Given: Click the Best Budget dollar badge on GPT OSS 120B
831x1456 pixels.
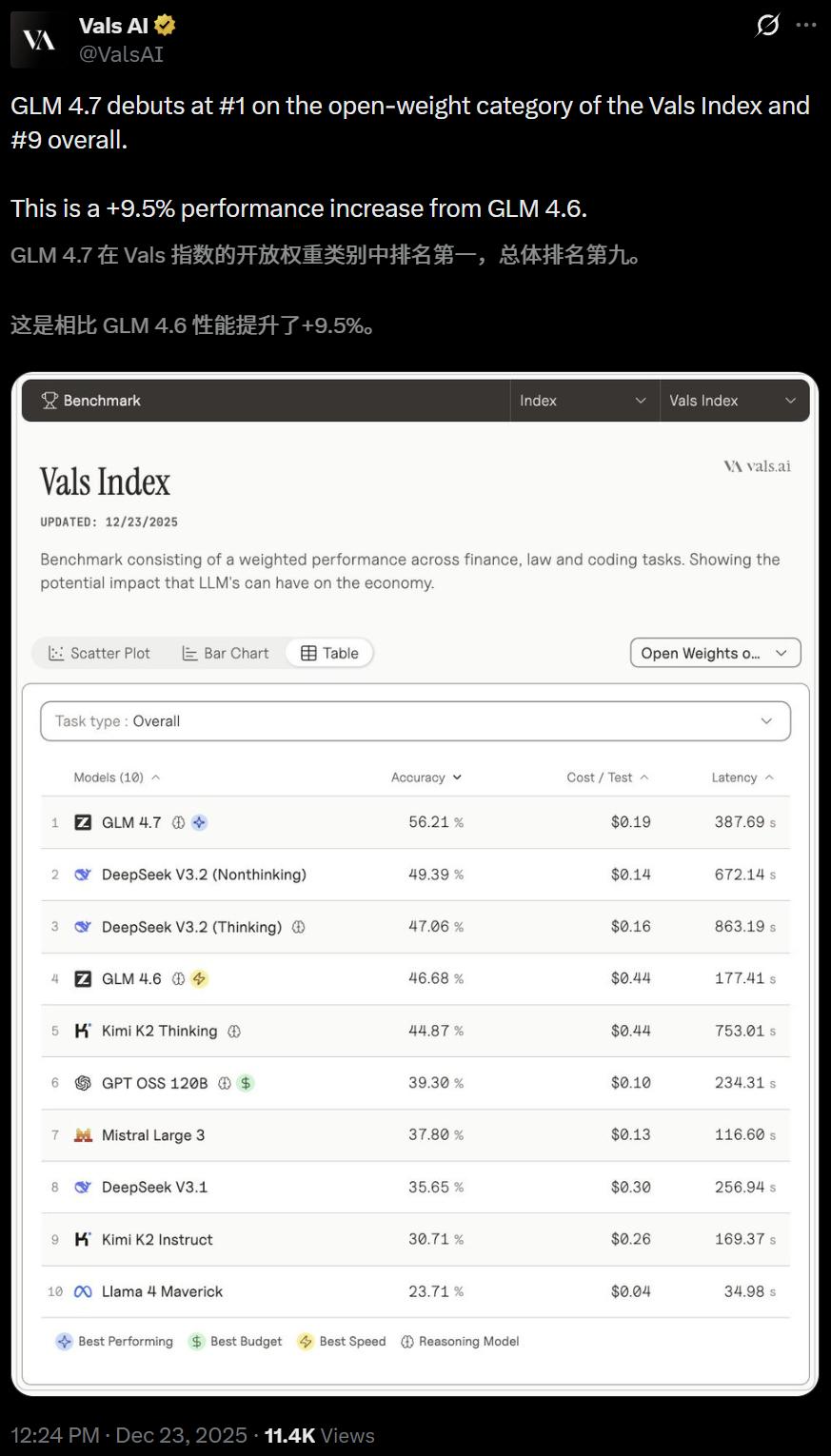Looking at the screenshot, I should 245,1082.
